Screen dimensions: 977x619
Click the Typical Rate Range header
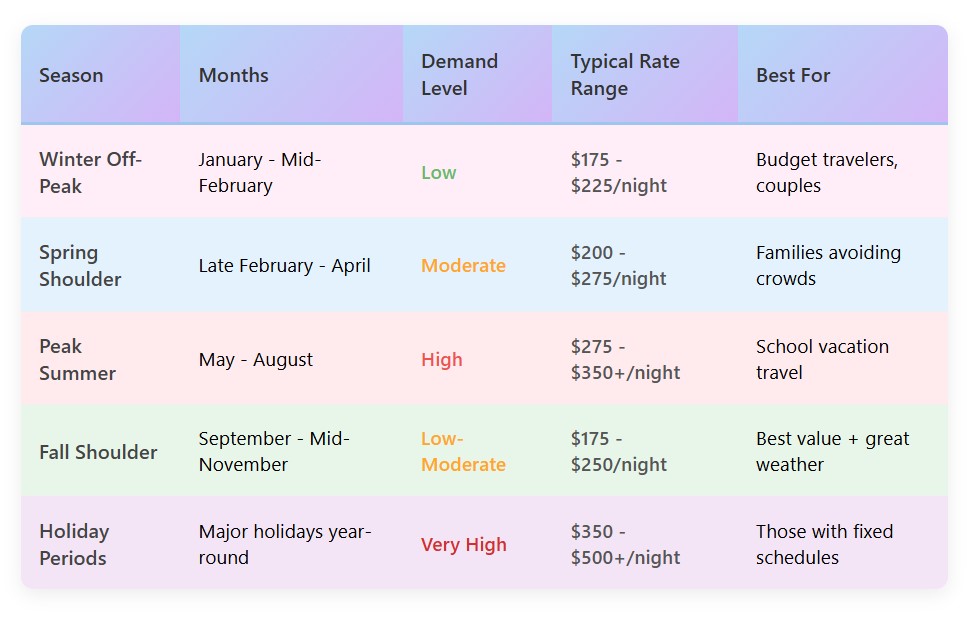[625, 75]
